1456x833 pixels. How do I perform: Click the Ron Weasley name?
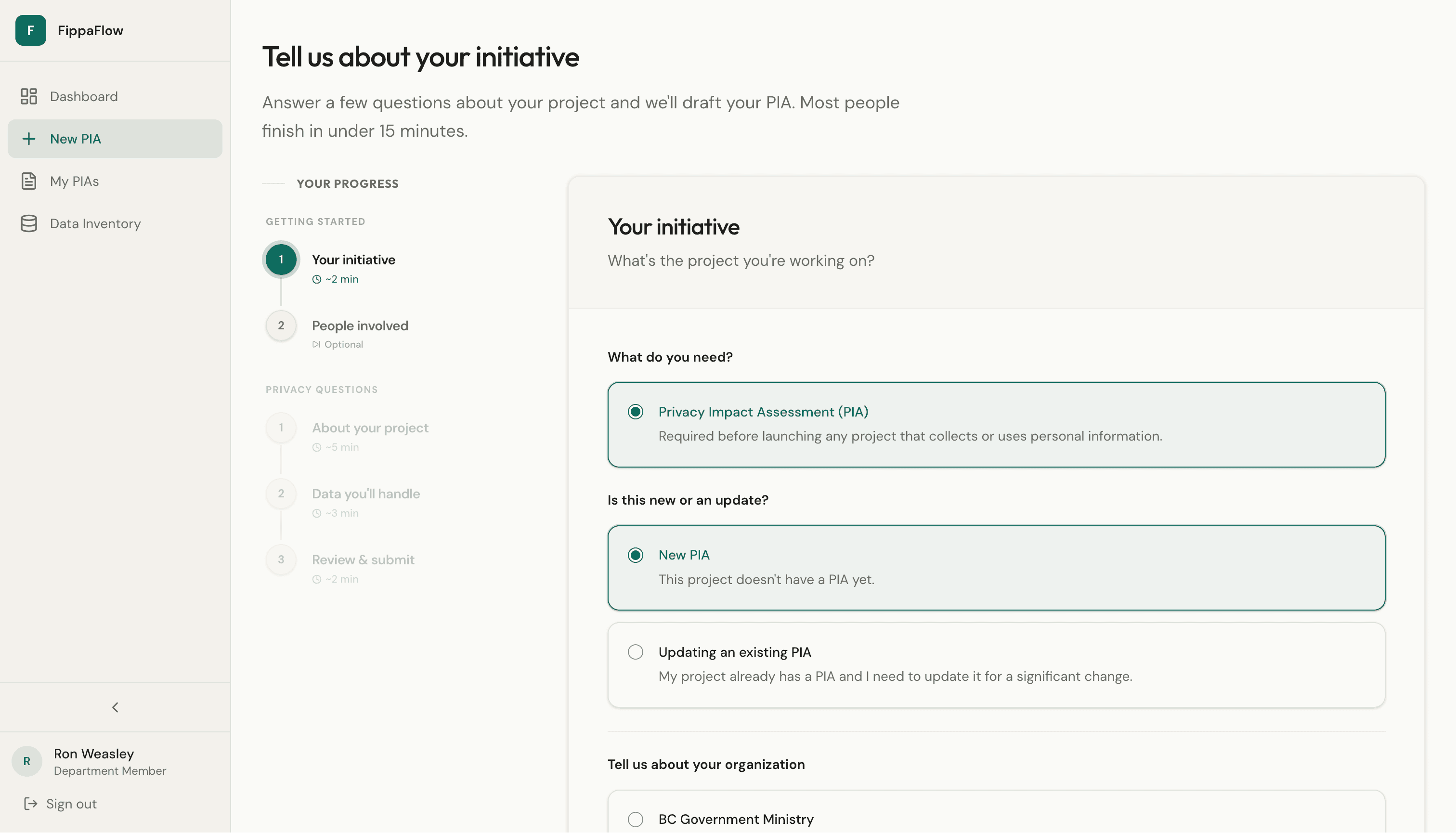[x=94, y=754]
